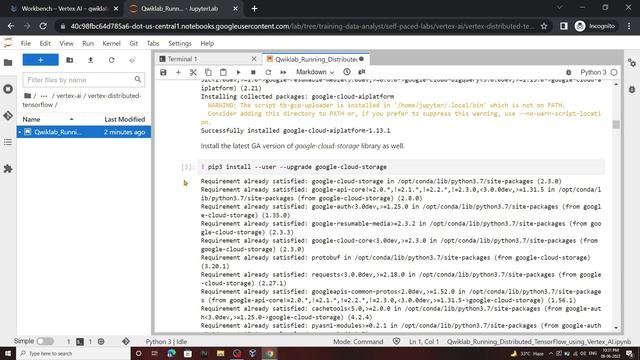Switch to Workbench Vertex AI browser tab
640x360 pixels.
[64, 8]
